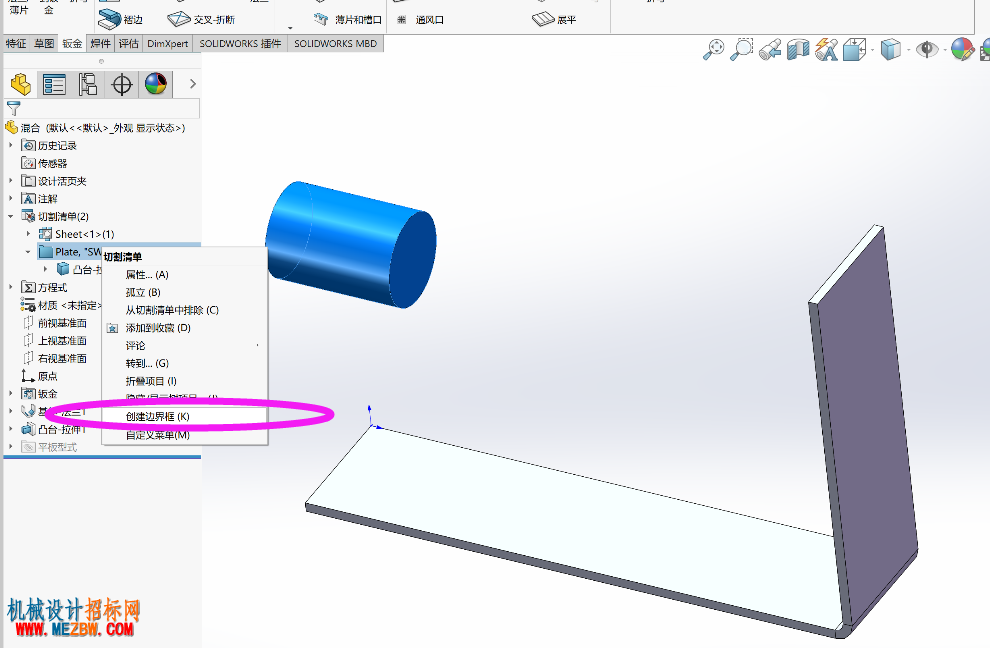990x648 pixels.
Task: Click the Previous View icon
Action: 770,49
